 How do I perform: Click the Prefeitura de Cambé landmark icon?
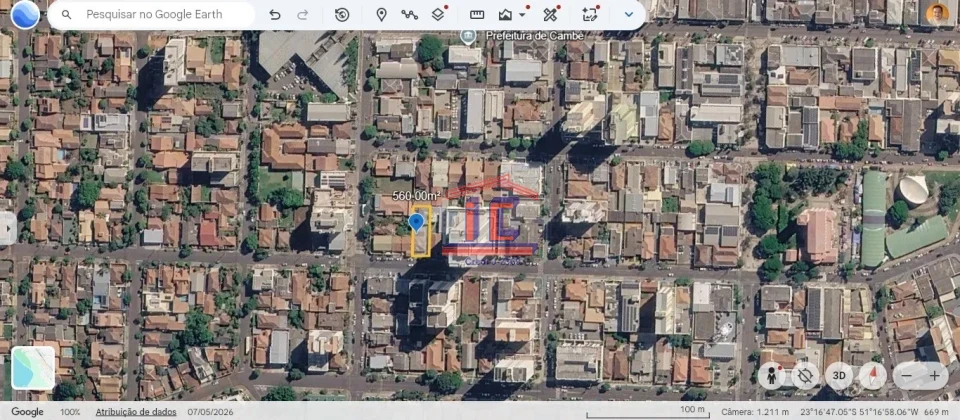(x=468, y=36)
